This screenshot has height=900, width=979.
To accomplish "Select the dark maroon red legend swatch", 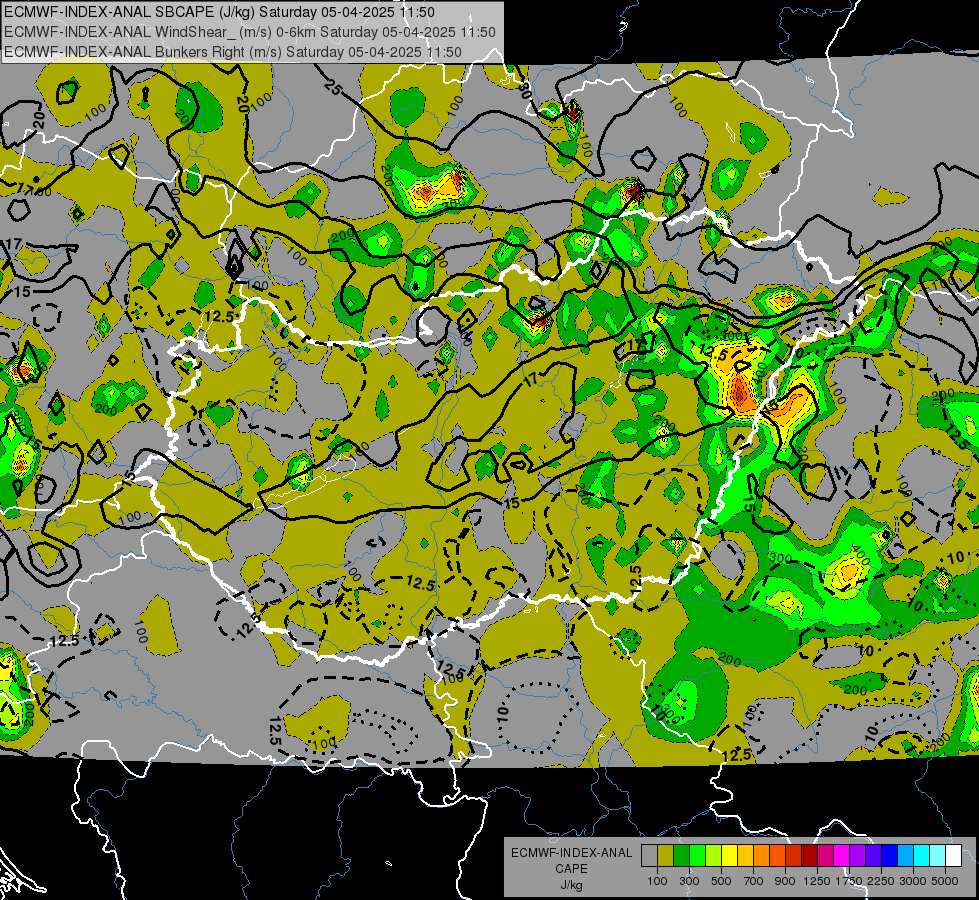I will [809, 856].
